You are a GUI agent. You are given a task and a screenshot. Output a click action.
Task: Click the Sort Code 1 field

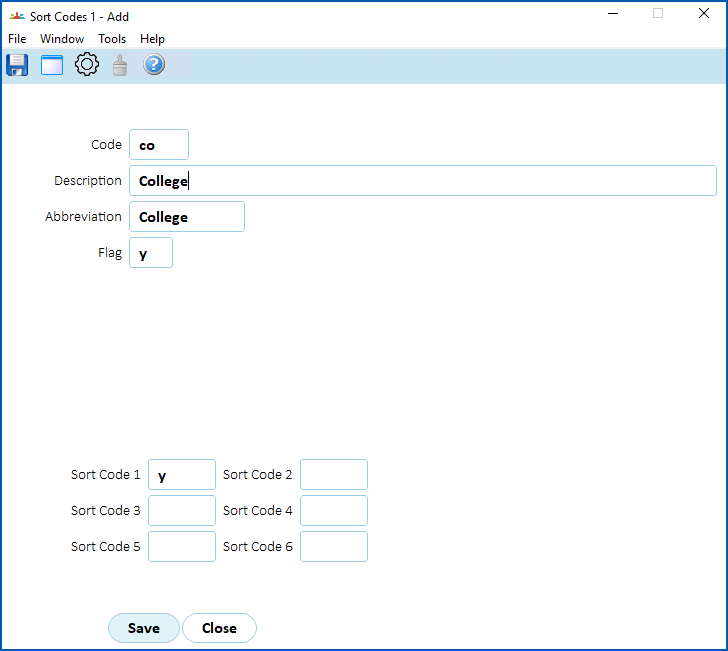pos(182,475)
